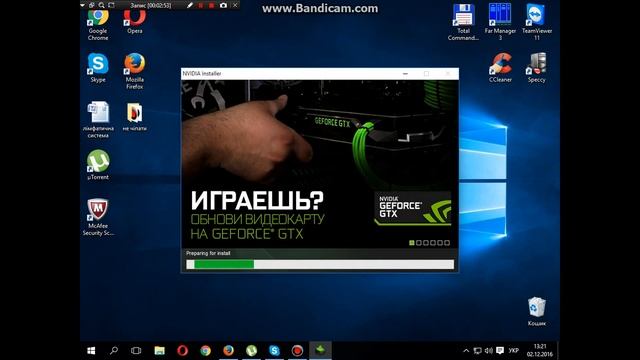
Task: Launch Skype from the desktop
Action: click(x=98, y=68)
